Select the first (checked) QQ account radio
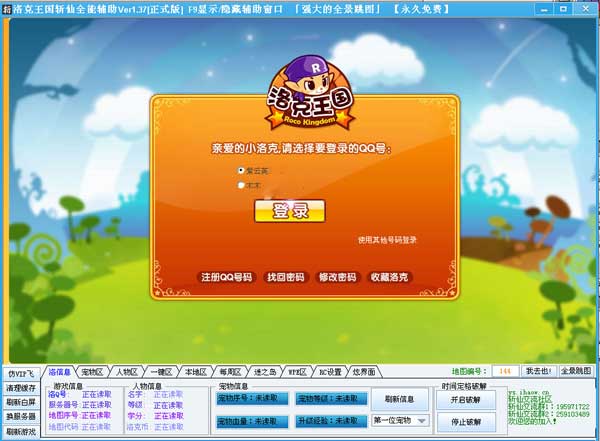Image resolution: width=600 pixels, height=441 pixels. [241, 170]
